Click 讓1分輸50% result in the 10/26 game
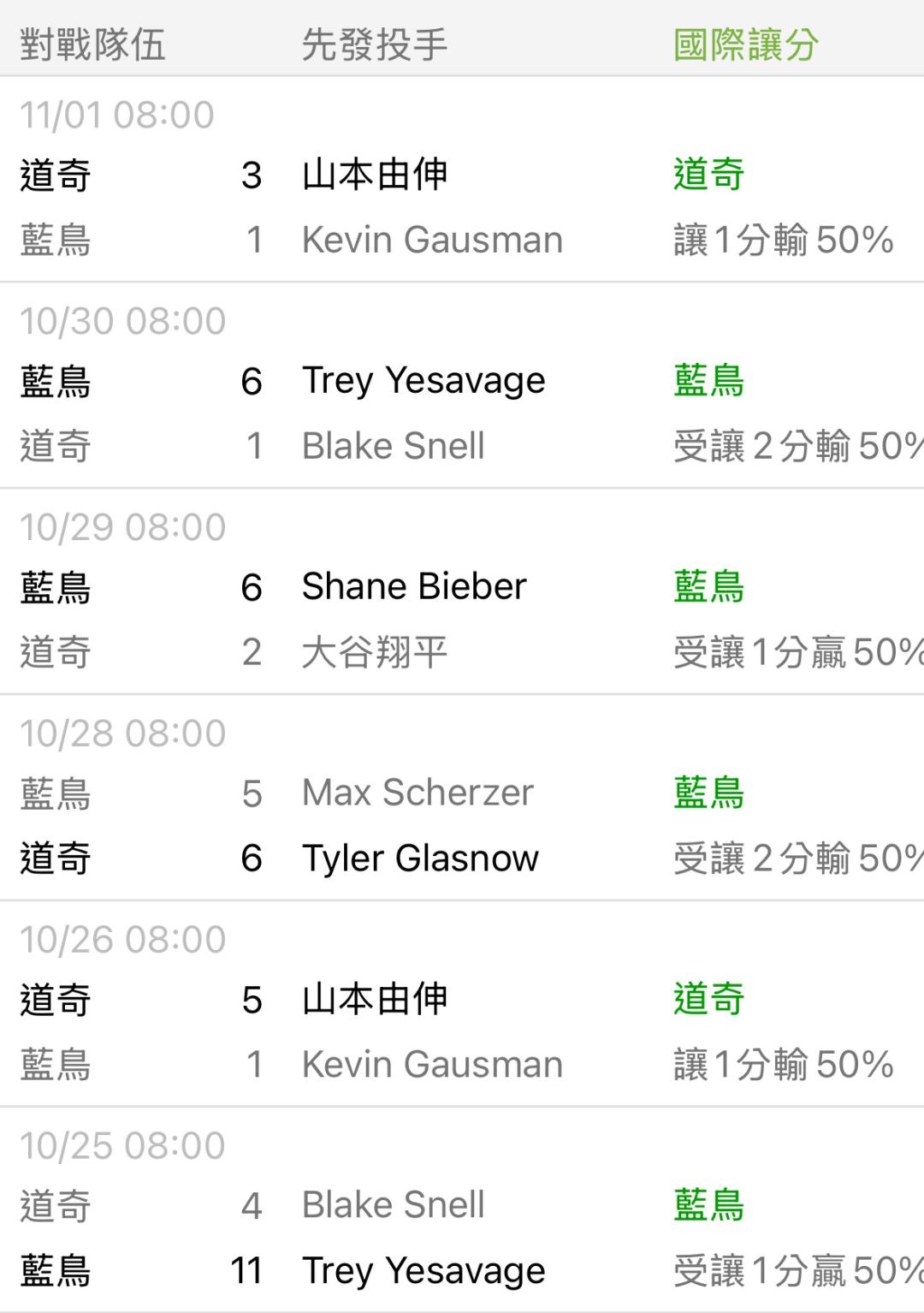This screenshot has width=924, height=1313. coord(783,1065)
